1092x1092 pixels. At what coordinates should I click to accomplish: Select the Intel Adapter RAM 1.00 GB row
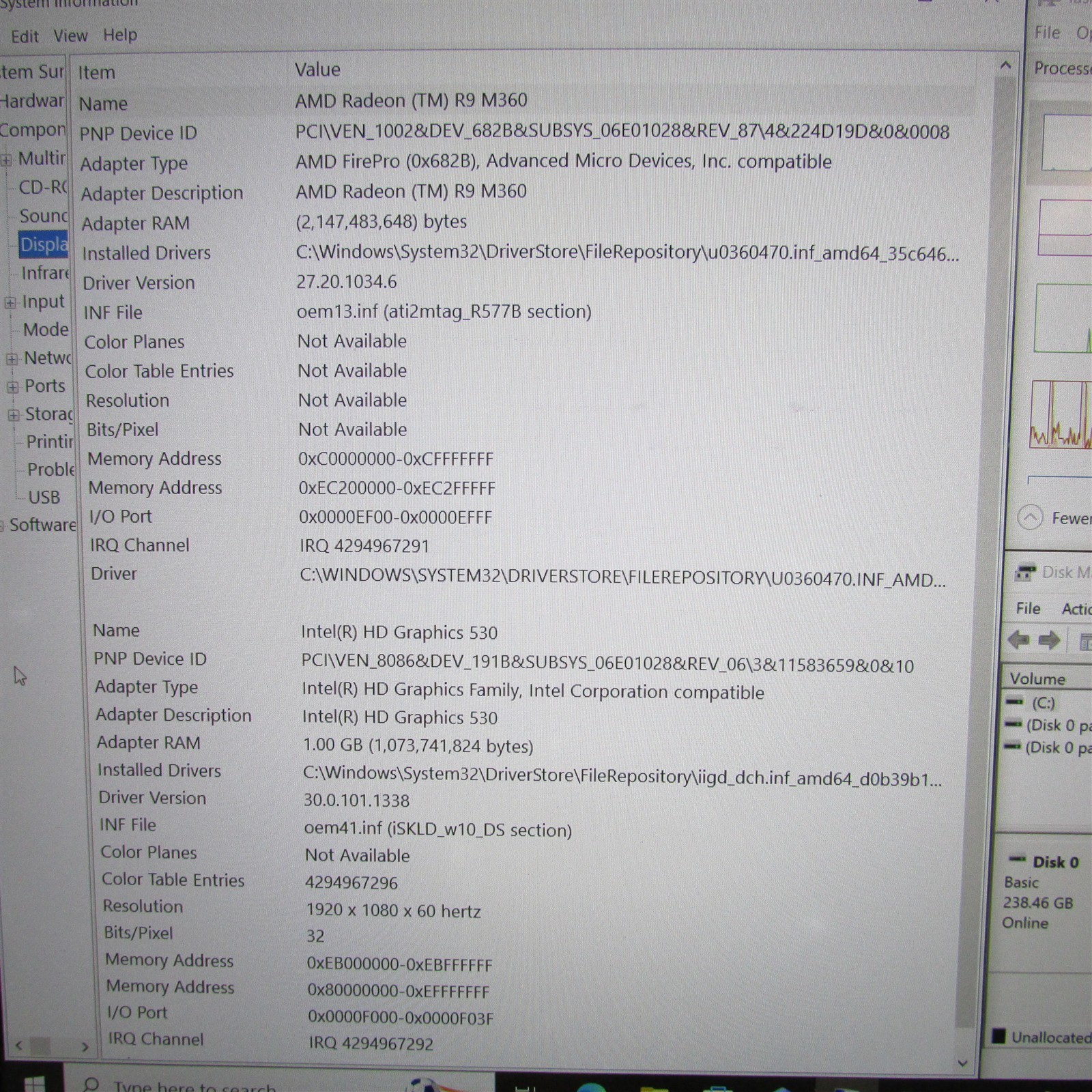click(532, 744)
